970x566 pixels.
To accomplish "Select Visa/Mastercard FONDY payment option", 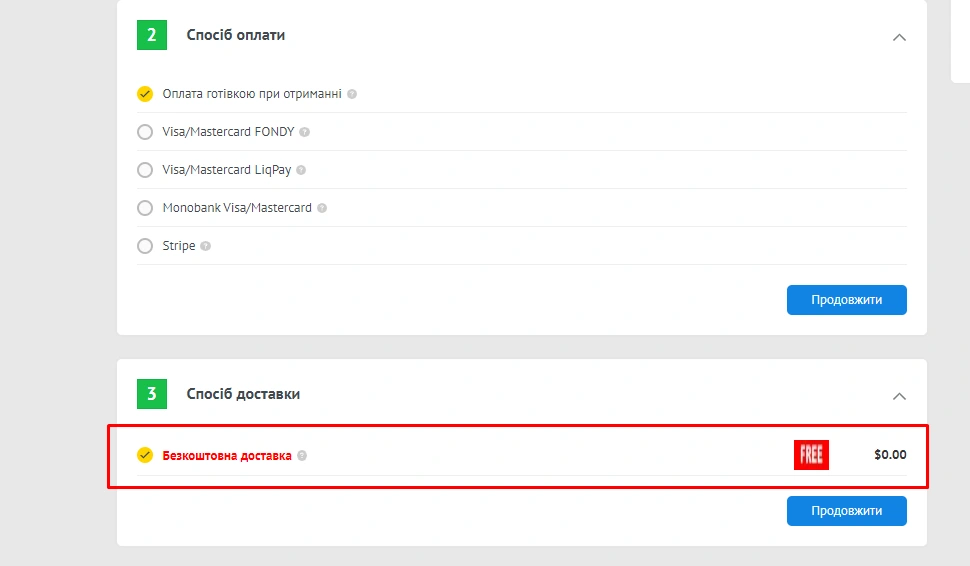I will click(x=145, y=132).
